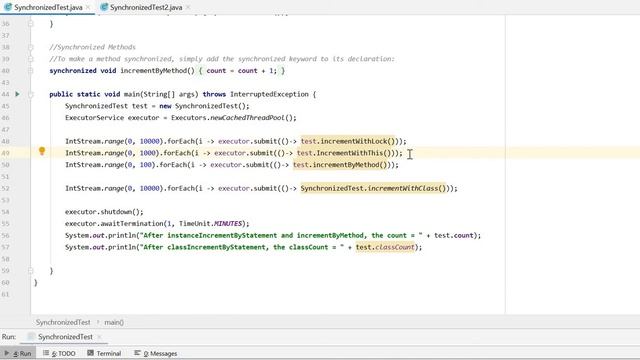Collapse the fold end marker on line 59

point(31,271)
